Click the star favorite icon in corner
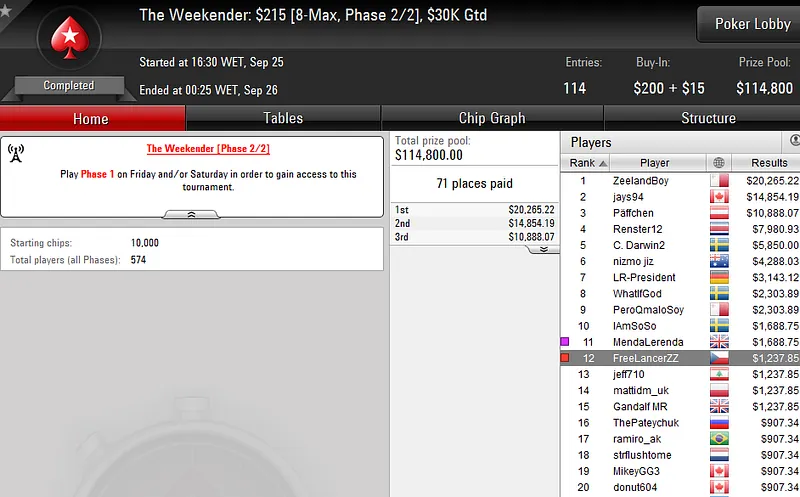Screen dimensions: 800x497 (5, 10)
